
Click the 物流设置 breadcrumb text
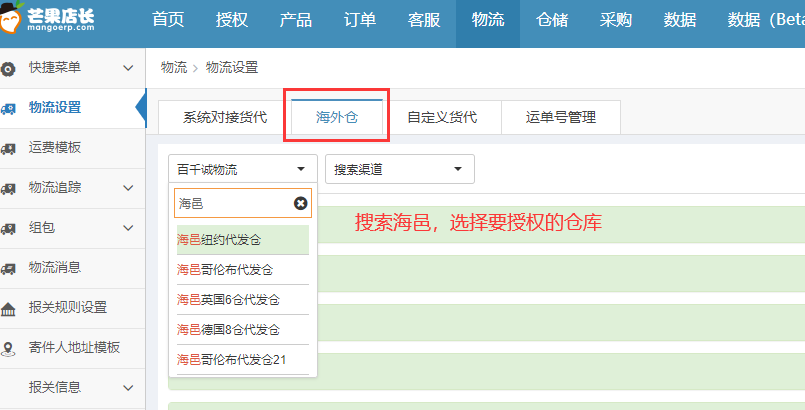coord(232,67)
